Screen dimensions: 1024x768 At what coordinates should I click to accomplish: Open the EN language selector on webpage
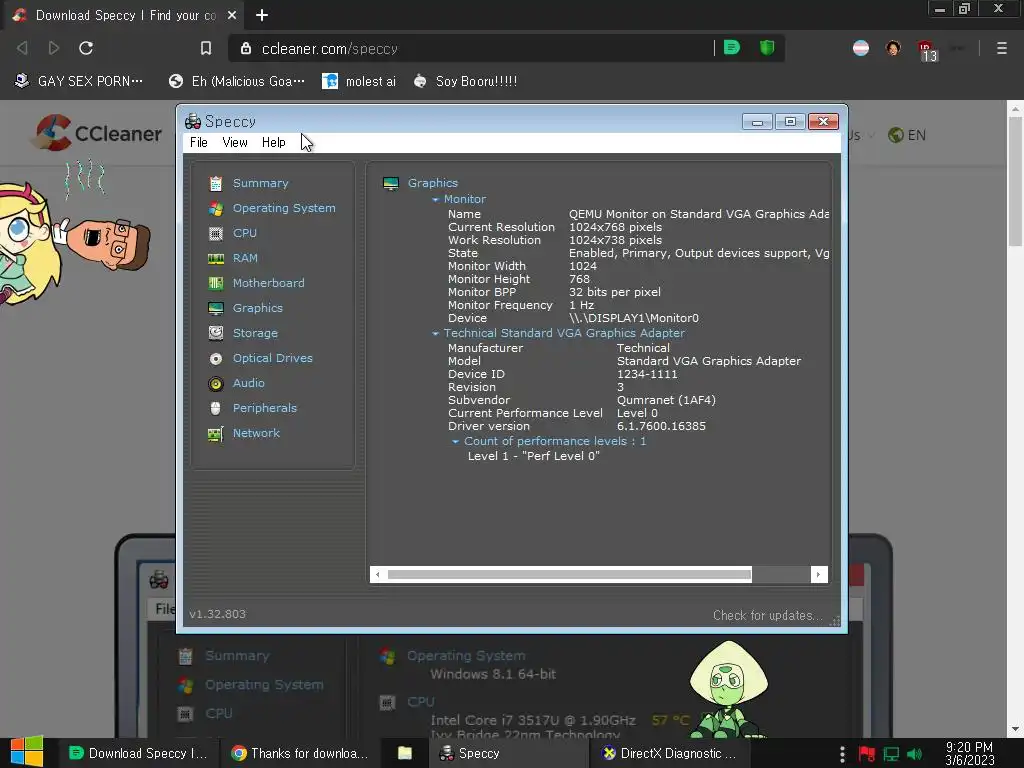point(907,135)
